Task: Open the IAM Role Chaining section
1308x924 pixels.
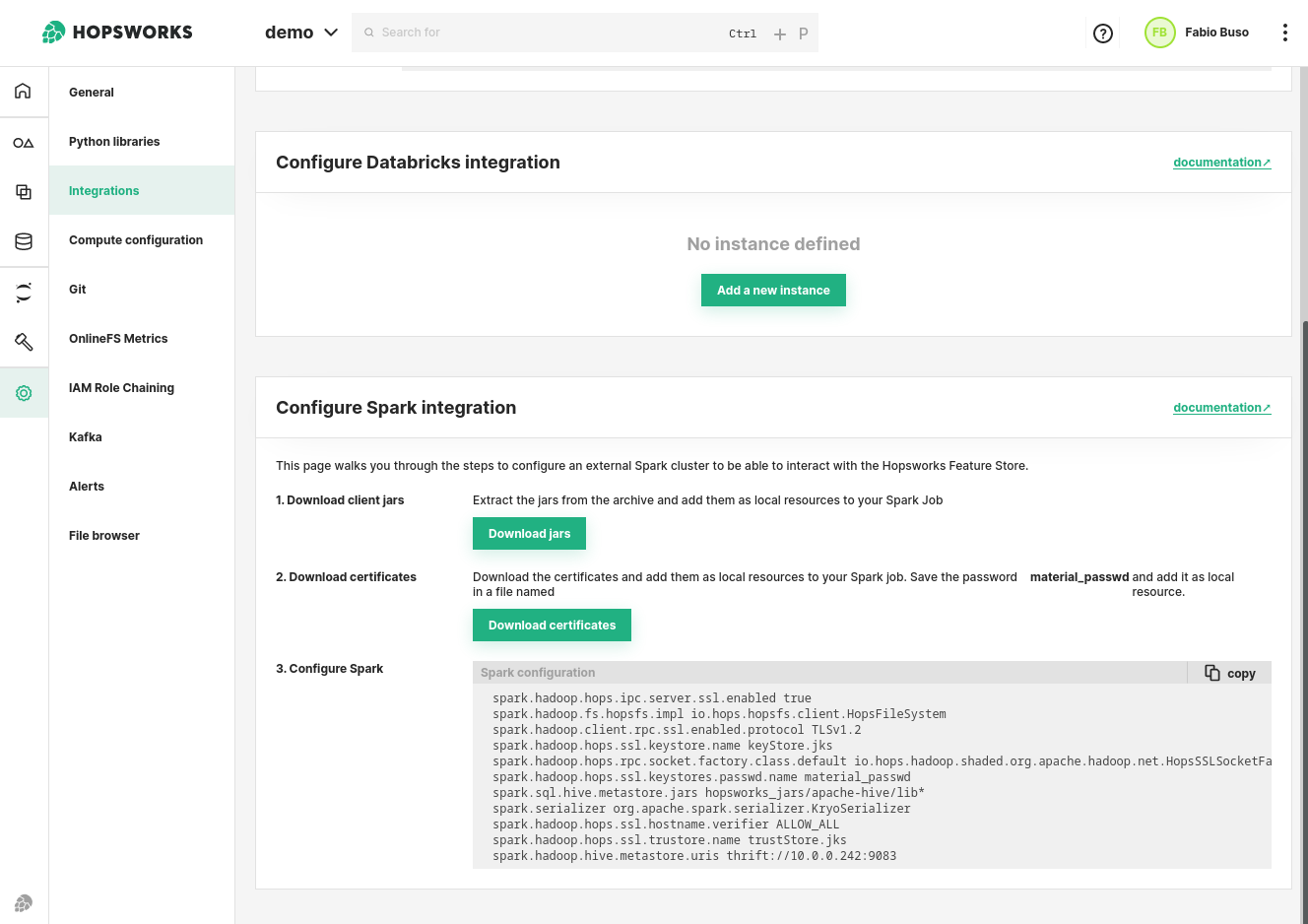Action: [121, 387]
